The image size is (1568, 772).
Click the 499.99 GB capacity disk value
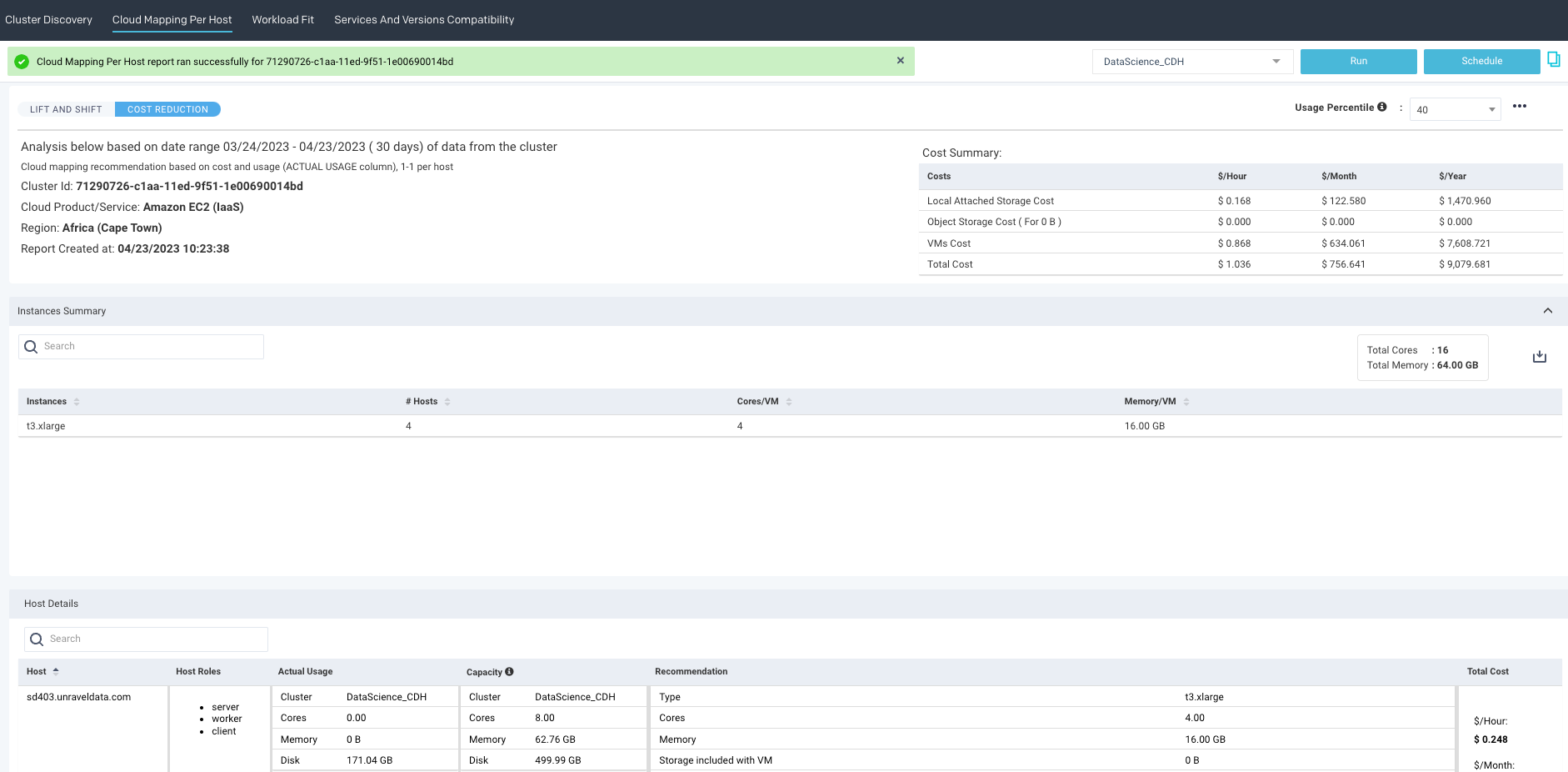558,760
